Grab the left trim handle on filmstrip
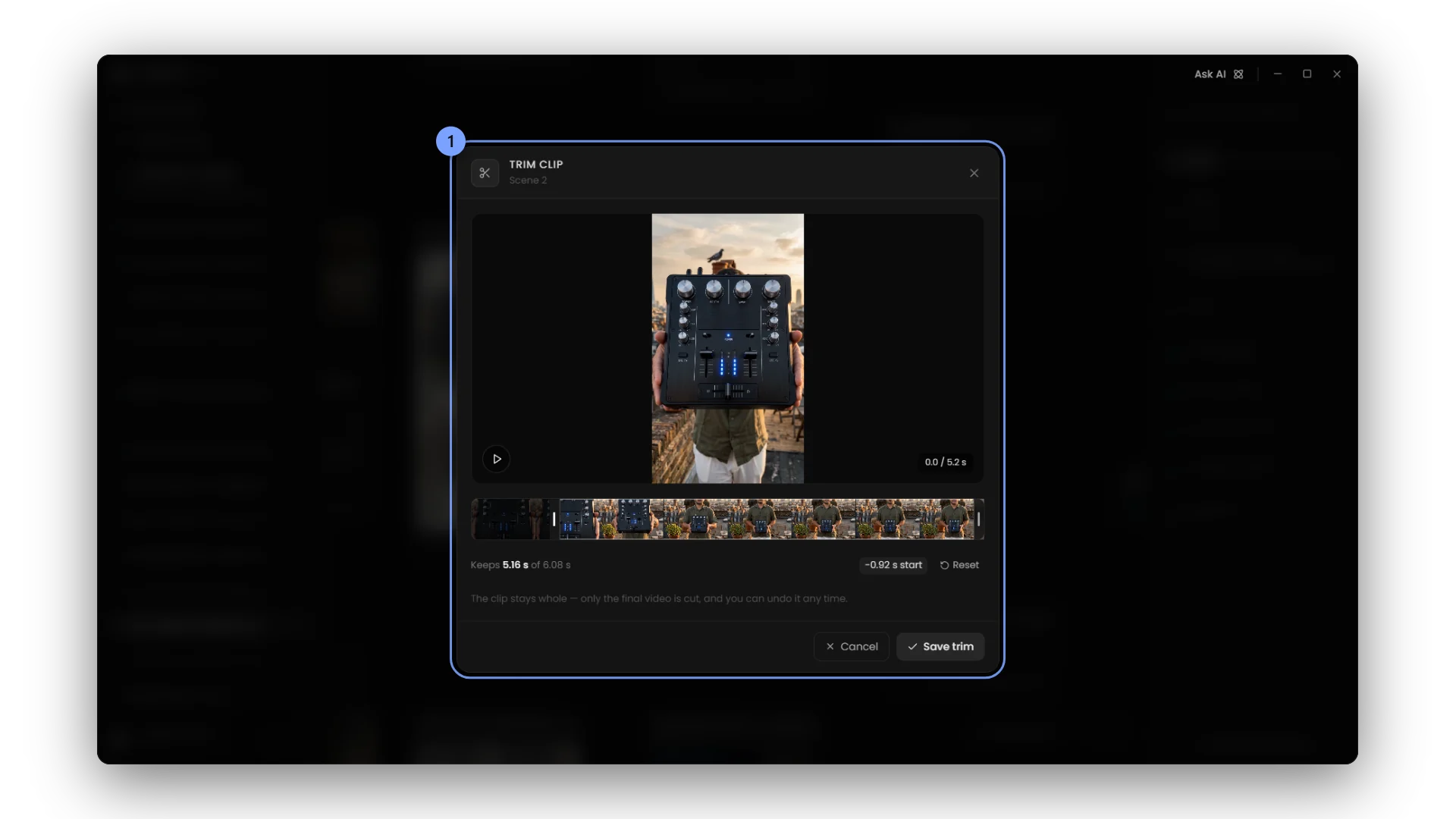 pyautogui.click(x=554, y=519)
